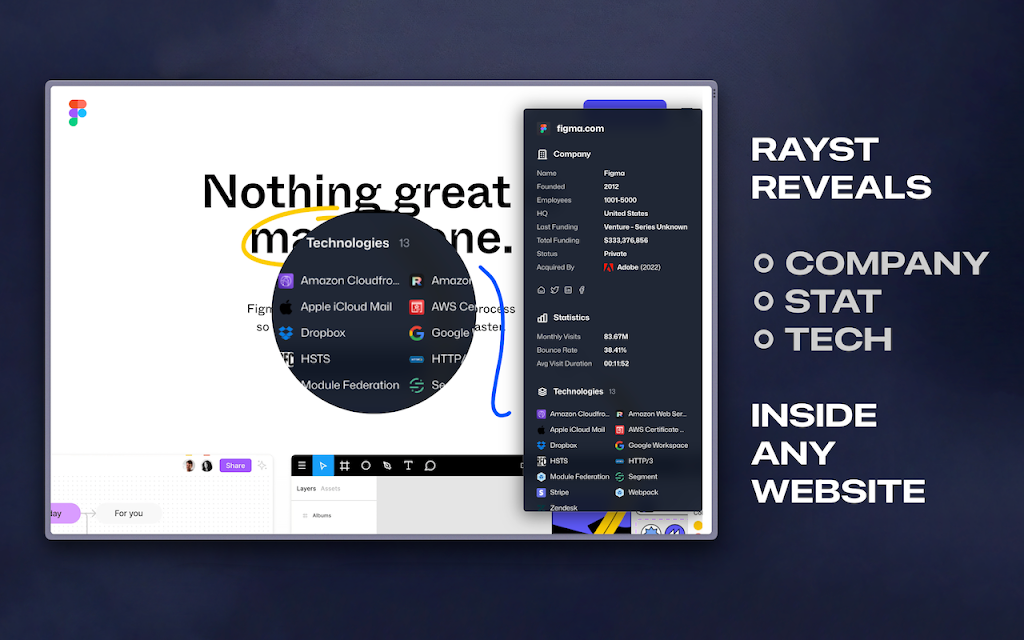Open the Figma hamburger menu in the black toolbar
Image resolution: width=1024 pixels, height=640 pixels.
[x=302, y=466]
